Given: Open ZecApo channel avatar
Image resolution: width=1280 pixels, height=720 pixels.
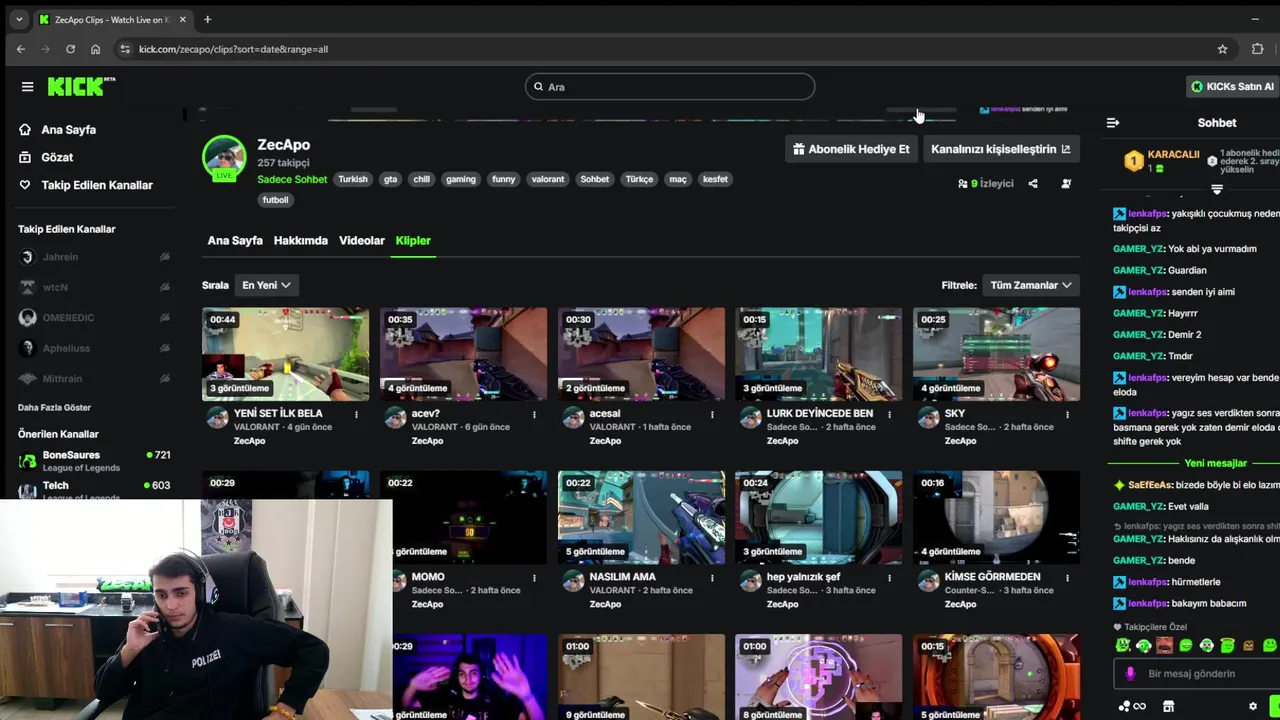Looking at the screenshot, I should point(224,158).
